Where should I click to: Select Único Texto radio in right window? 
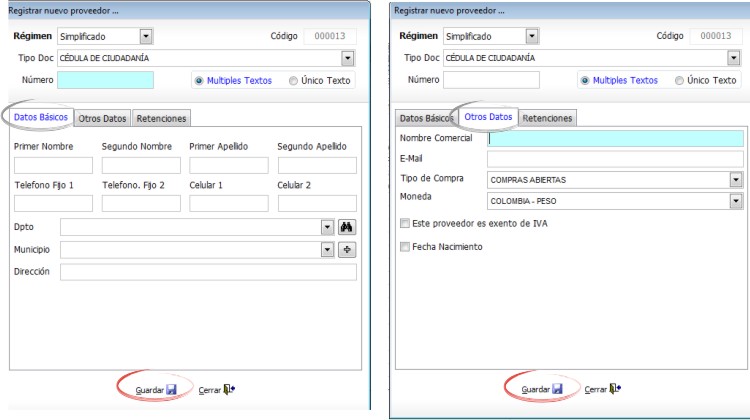(x=679, y=80)
